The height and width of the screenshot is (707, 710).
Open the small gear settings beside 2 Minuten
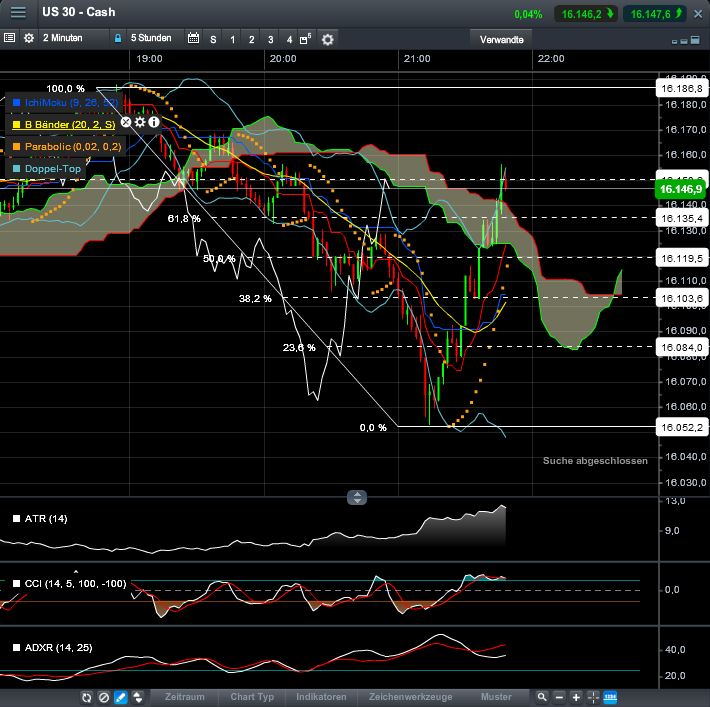29,38
